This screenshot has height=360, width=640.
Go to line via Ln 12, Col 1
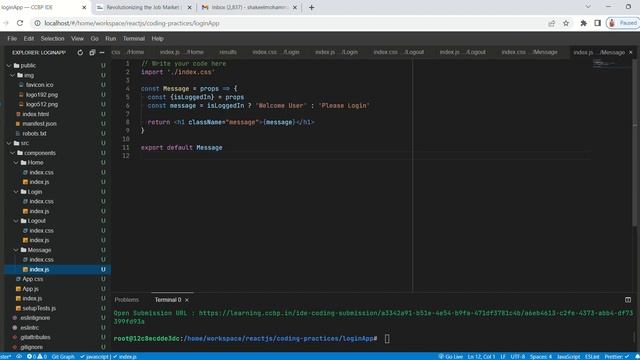tap(481, 356)
